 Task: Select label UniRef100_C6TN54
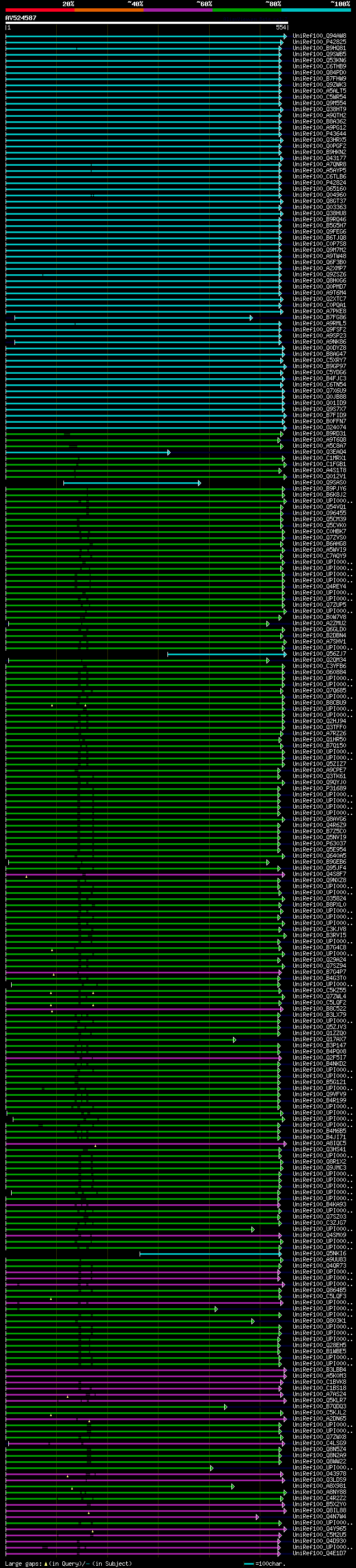tap(319, 385)
